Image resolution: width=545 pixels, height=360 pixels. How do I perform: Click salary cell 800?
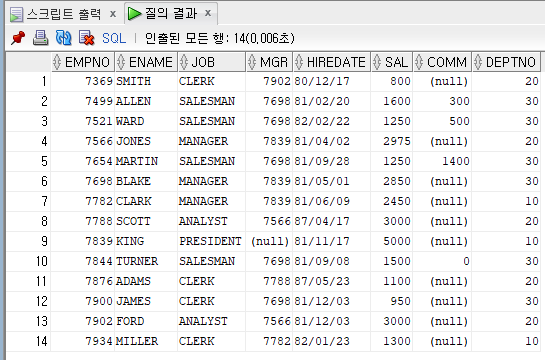click(x=392, y=81)
